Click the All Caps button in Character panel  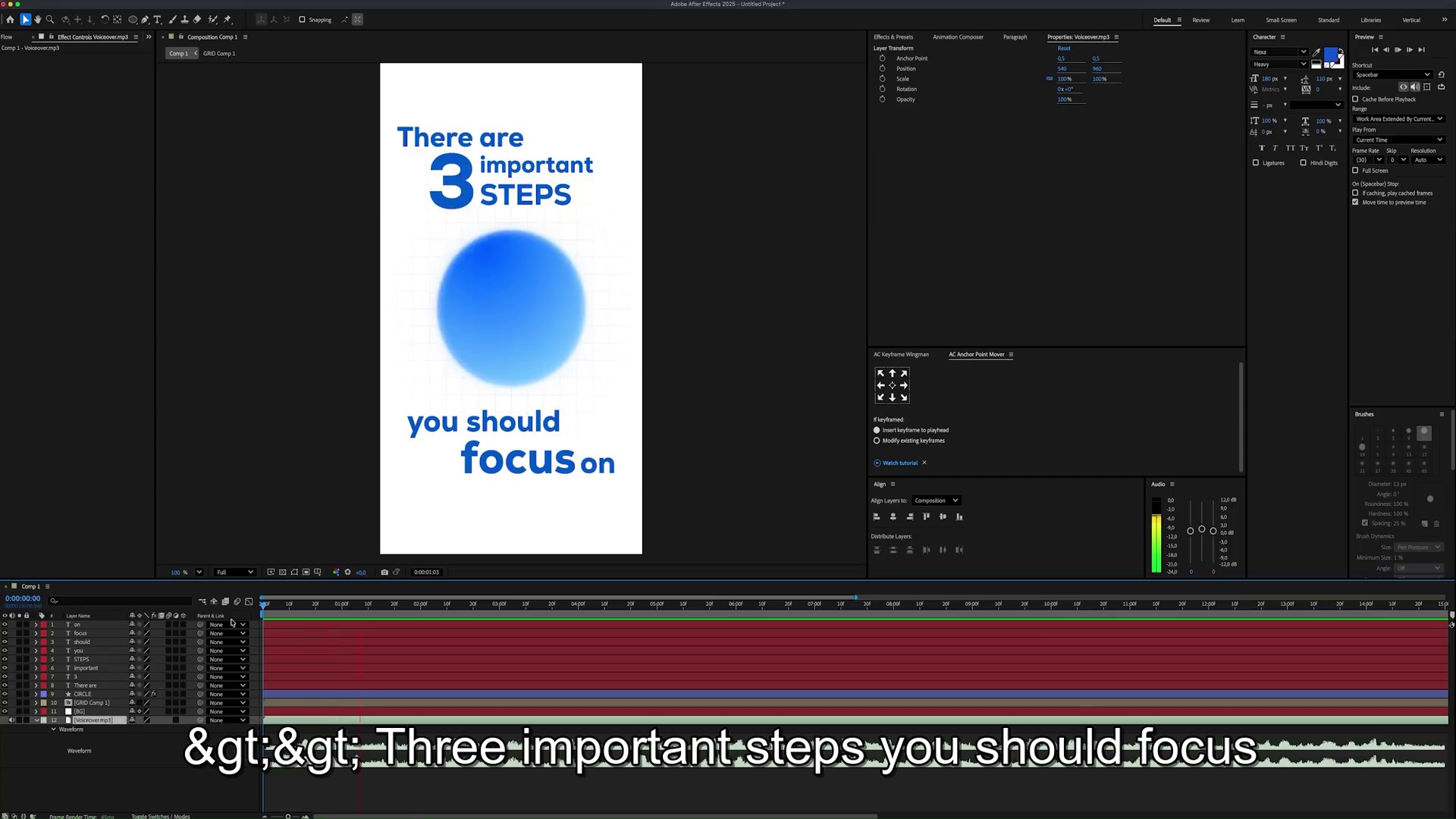[1290, 148]
